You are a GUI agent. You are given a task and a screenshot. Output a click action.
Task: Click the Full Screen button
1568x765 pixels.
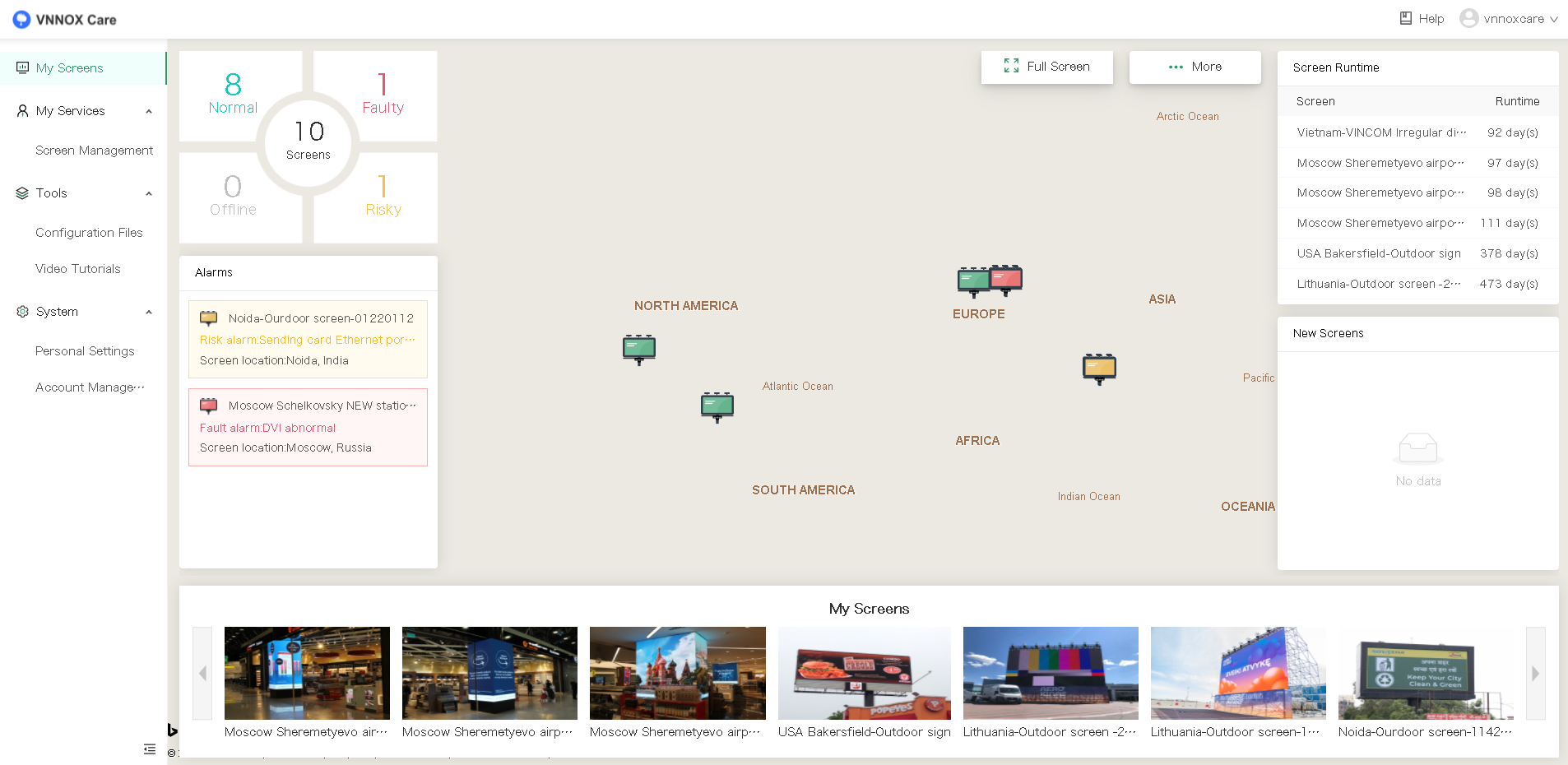click(1046, 67)
